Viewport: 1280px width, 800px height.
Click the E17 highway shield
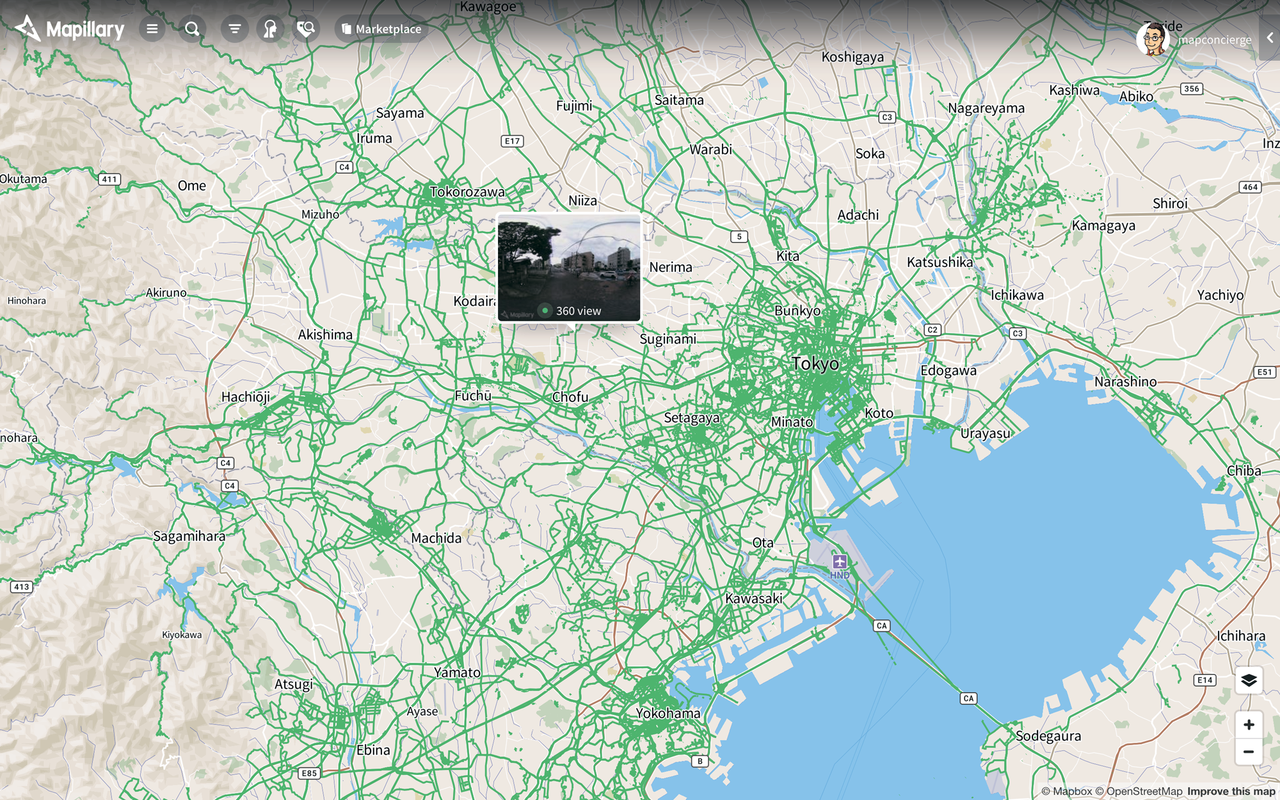click(x=513, y=141)
